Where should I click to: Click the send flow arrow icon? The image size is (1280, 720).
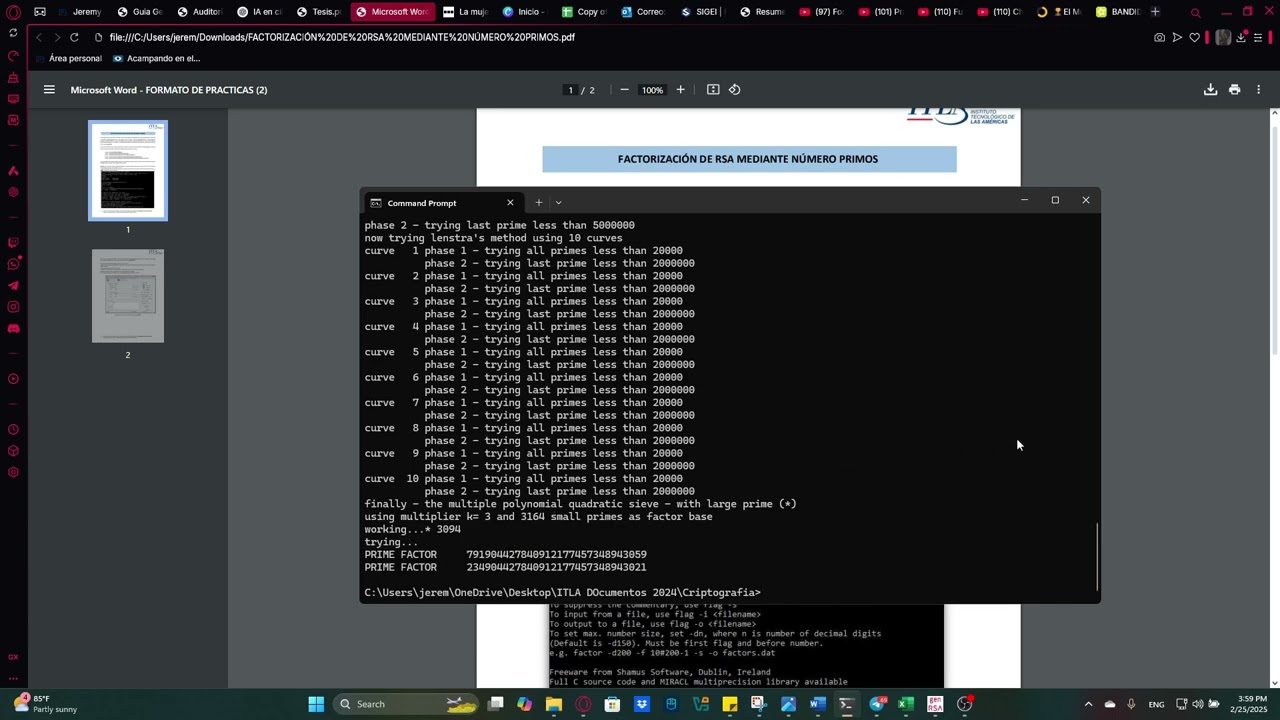[1177, 37]
